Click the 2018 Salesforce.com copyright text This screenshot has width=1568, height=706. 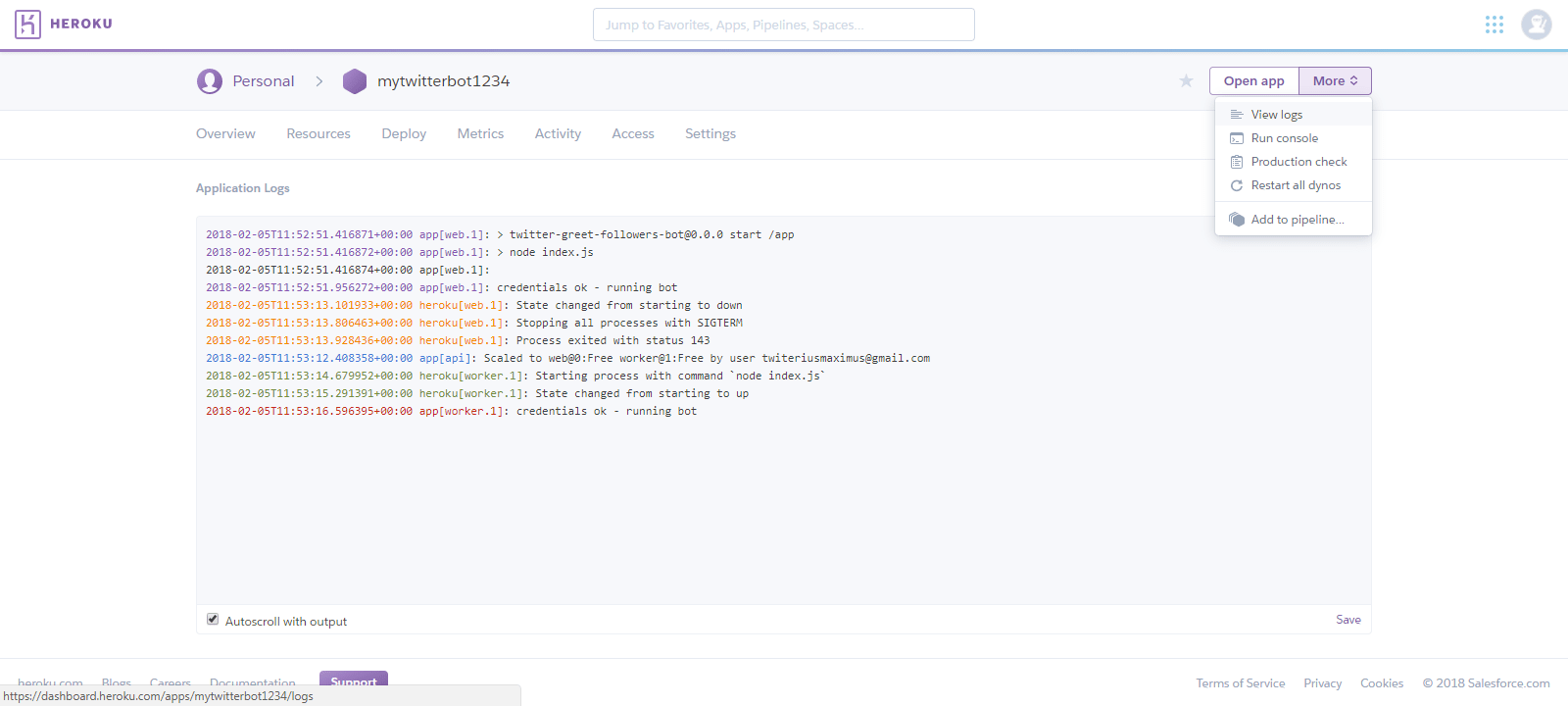(1487, 683)
